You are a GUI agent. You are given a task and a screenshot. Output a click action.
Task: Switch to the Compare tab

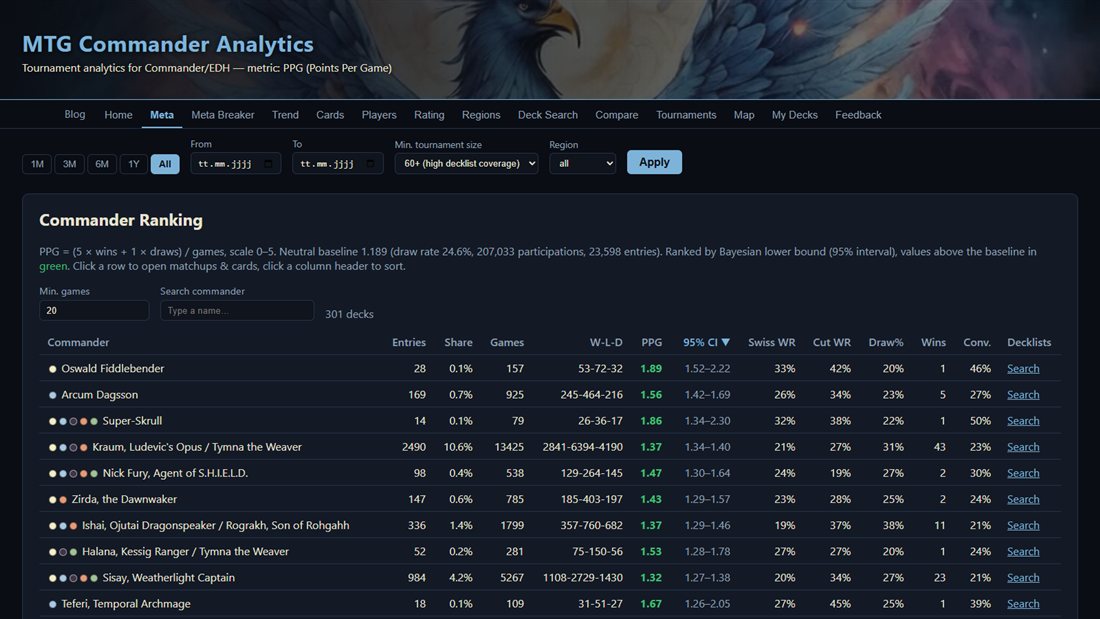[x=617, y=114]
